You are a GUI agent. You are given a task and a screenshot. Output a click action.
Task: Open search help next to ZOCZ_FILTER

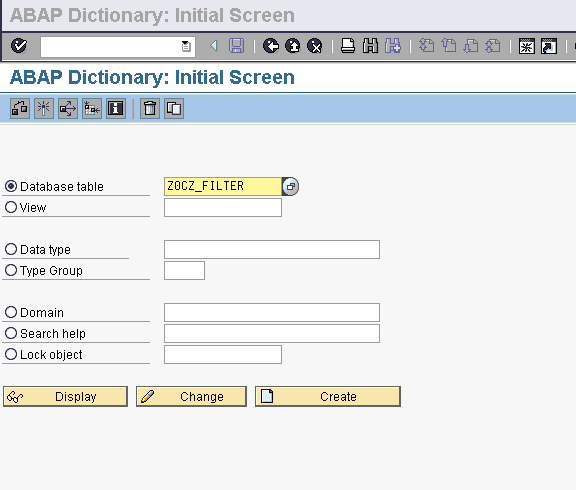291,186
